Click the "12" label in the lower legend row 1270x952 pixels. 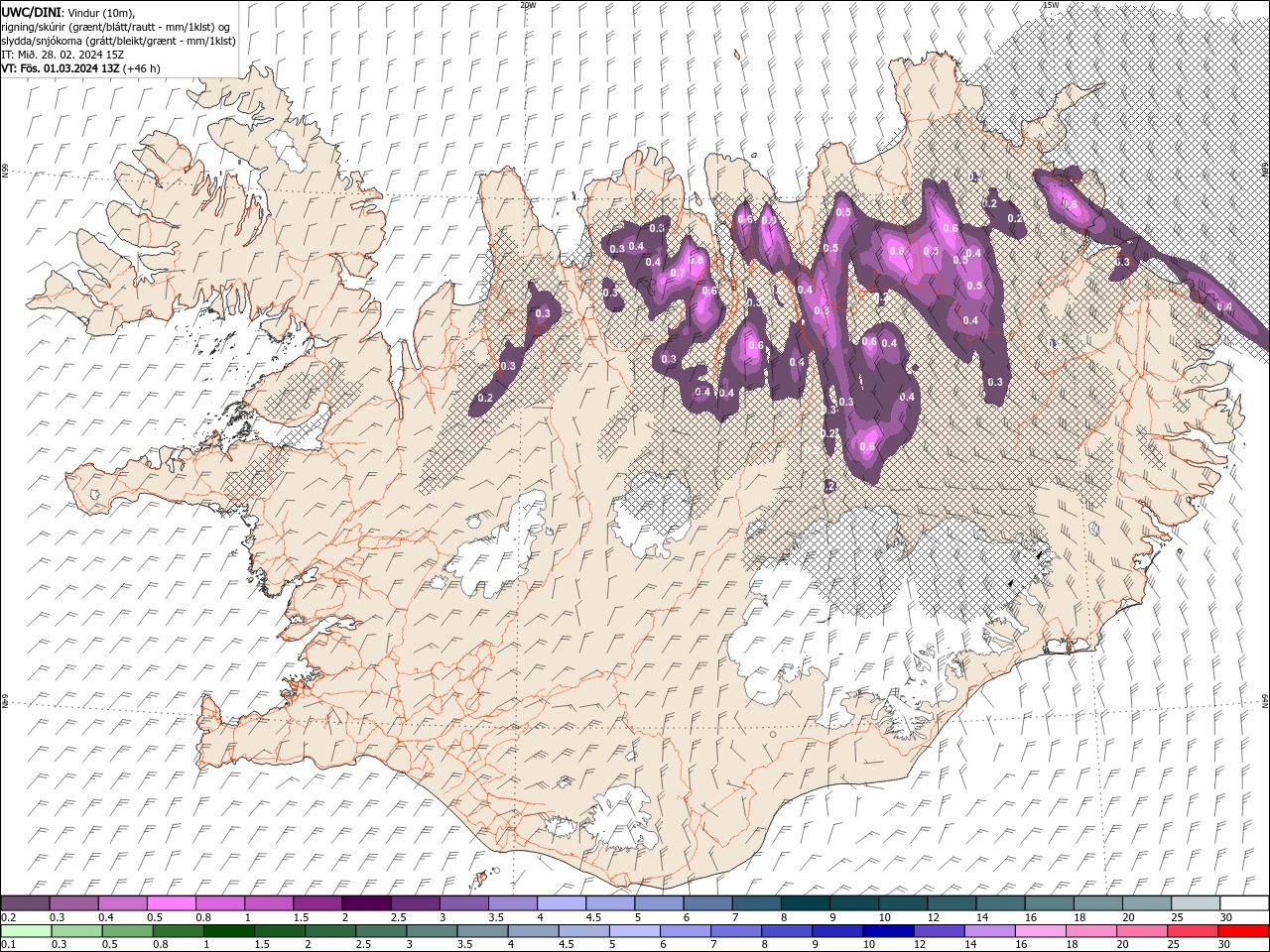[919, 945]
